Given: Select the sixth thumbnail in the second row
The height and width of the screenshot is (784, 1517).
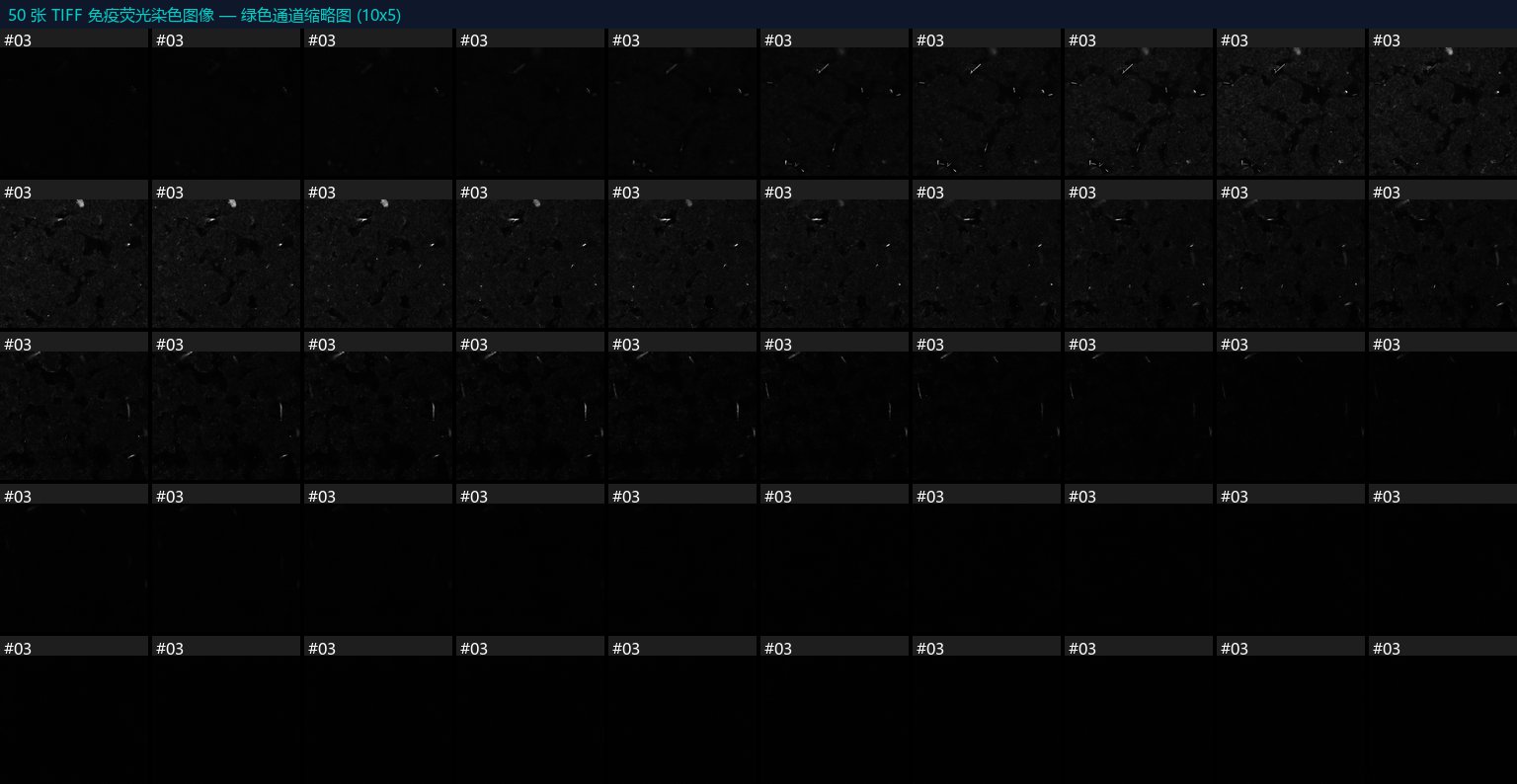Looking at the screenshot, I should tap(835, 255).
